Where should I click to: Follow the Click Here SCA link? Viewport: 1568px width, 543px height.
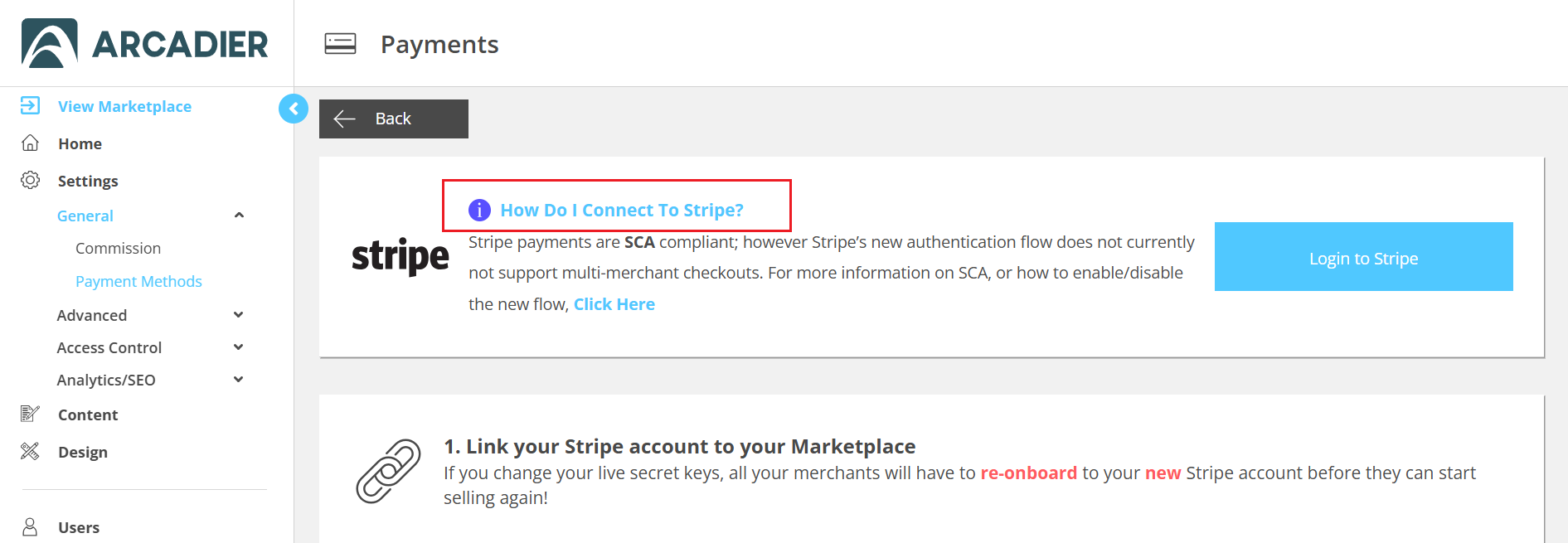pos(614,304)
